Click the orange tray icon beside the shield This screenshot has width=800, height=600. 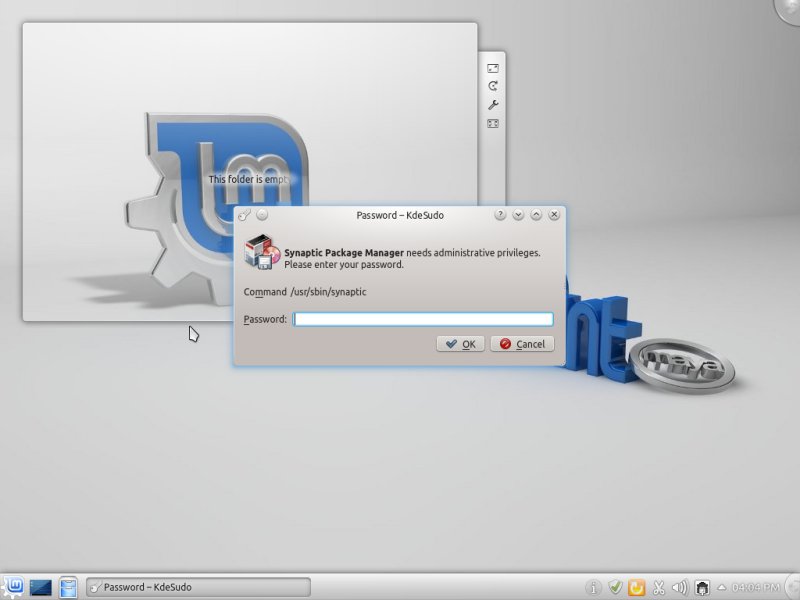(636, 587)
